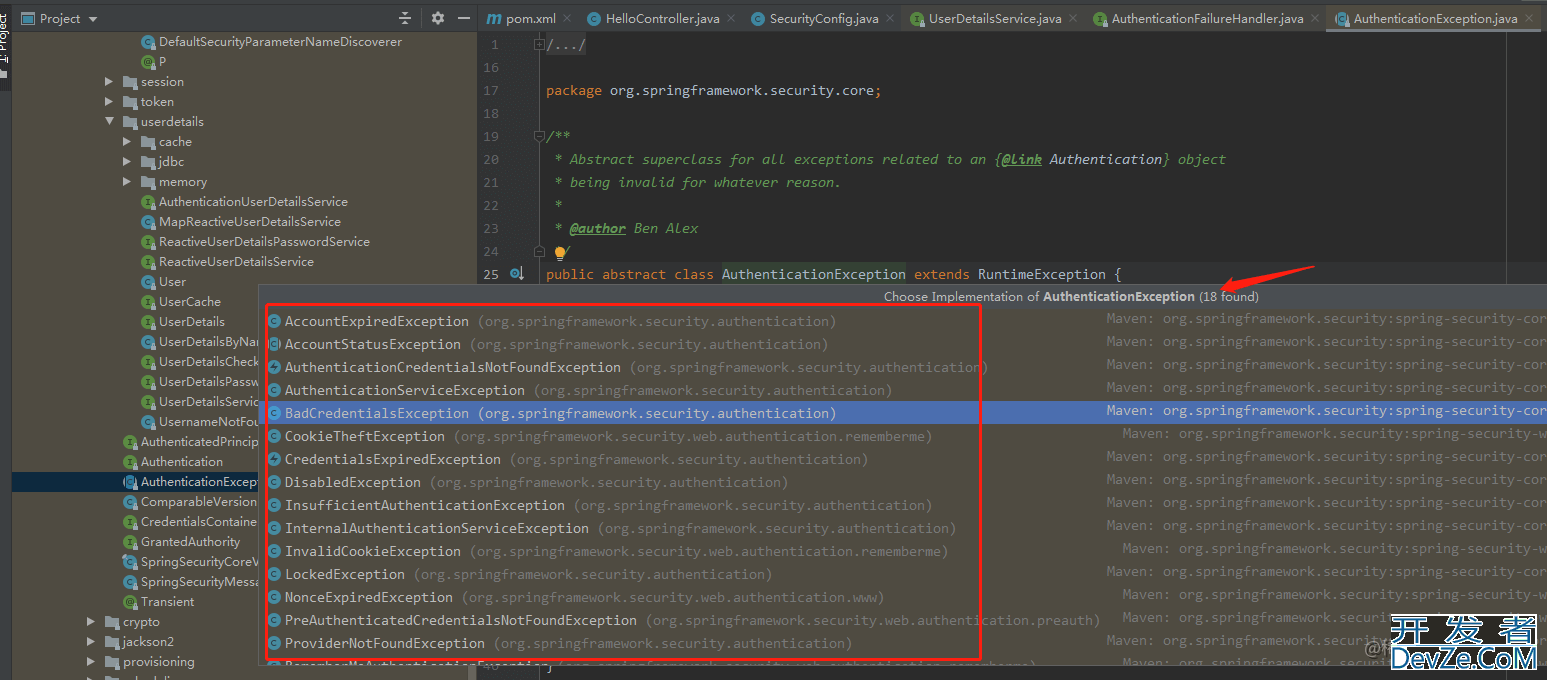
Task: Choose InsufficientAuthenticationException from the list
Action: (x=902, y=506)
